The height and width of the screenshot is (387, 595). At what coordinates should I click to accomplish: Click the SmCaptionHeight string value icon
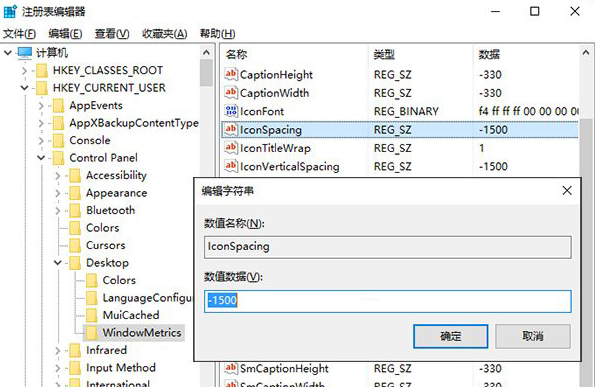231,368
